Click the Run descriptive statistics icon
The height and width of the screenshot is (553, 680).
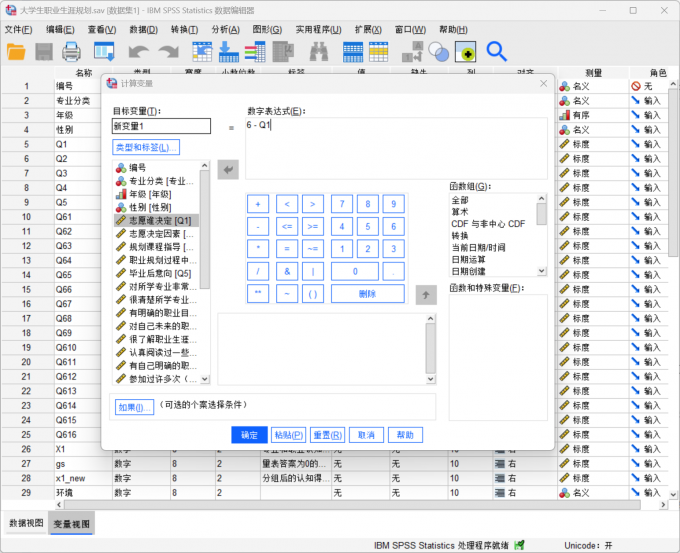(x=283, y=52)
